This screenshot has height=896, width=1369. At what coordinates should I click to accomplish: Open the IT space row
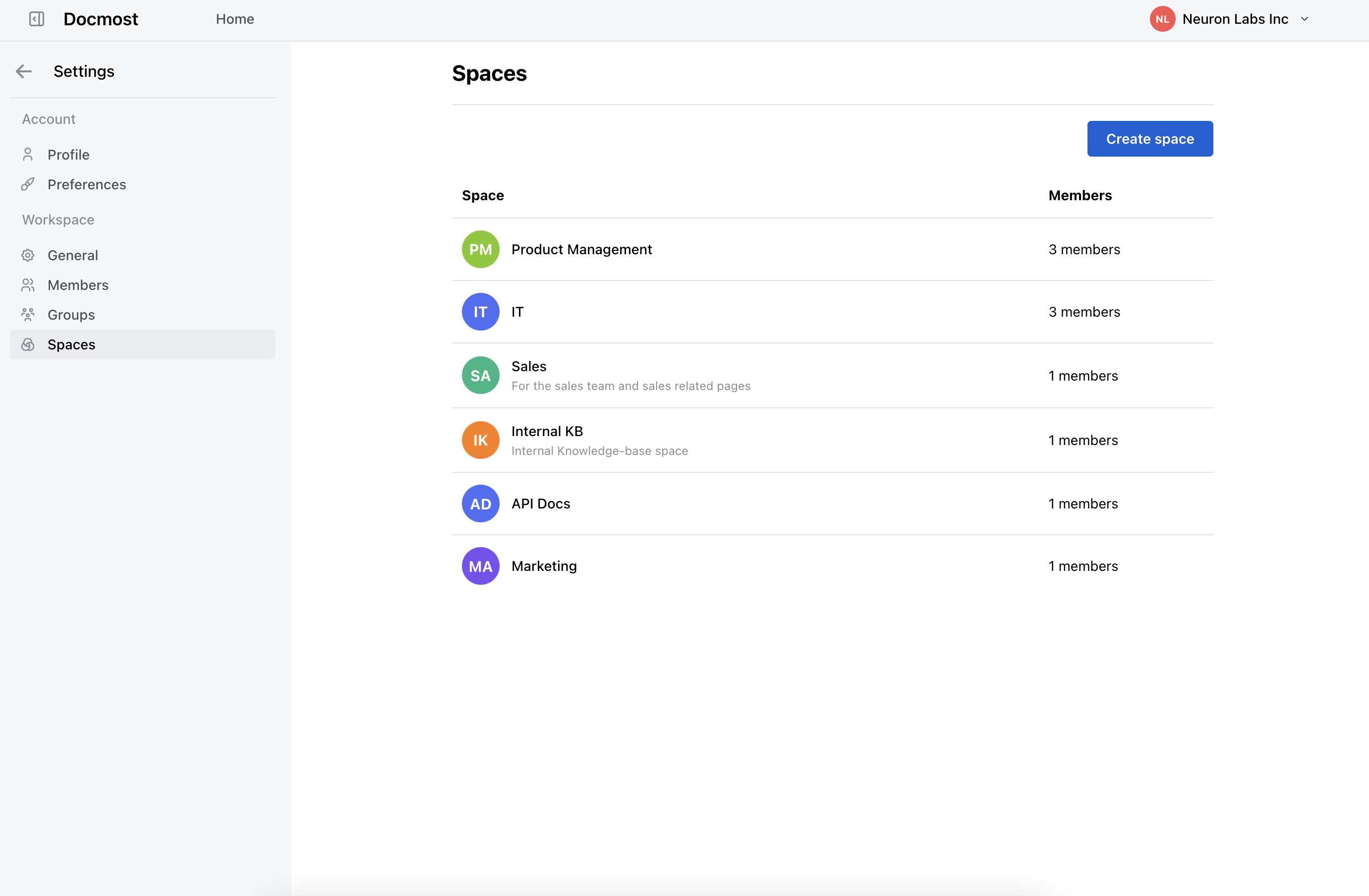832,312
